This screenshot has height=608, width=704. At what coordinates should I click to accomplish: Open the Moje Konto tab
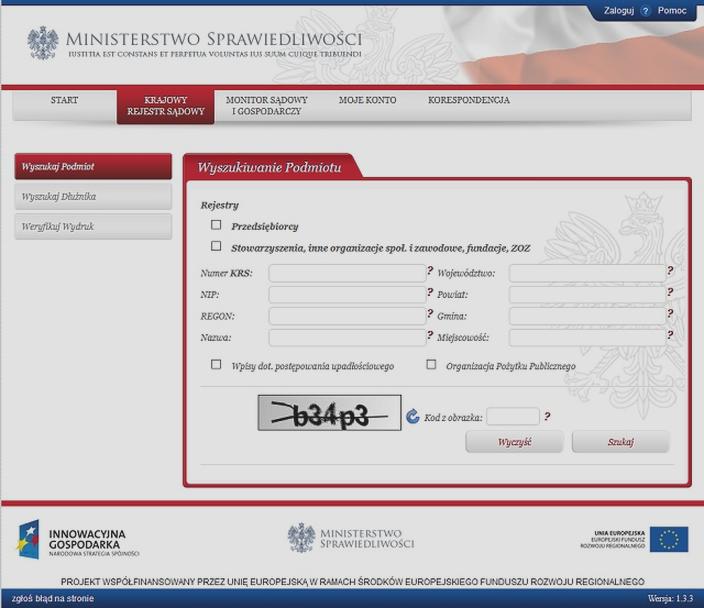click(x=368, y=100)
